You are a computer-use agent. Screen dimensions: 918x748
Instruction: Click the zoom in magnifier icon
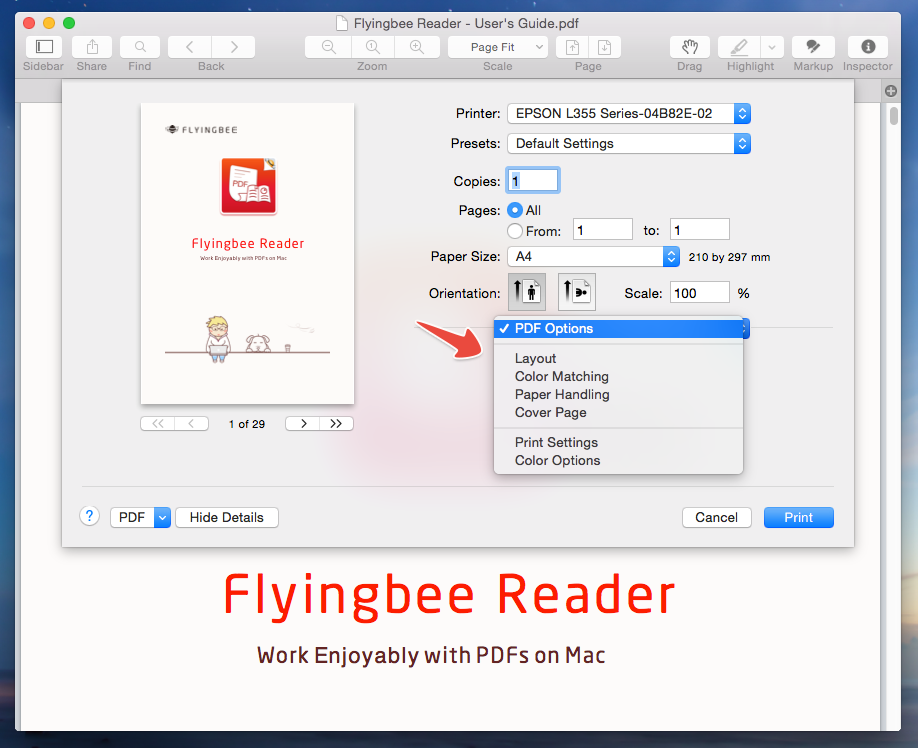click(417, 47)
